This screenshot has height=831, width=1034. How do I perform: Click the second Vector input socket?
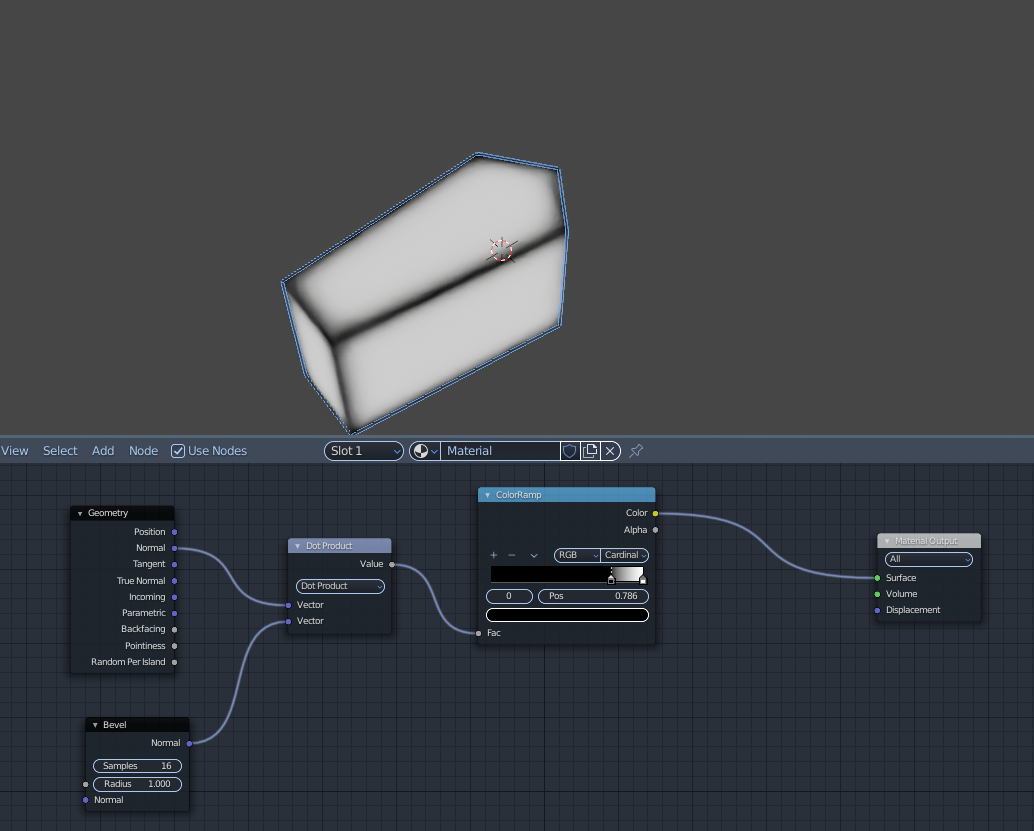coord(288,621)
